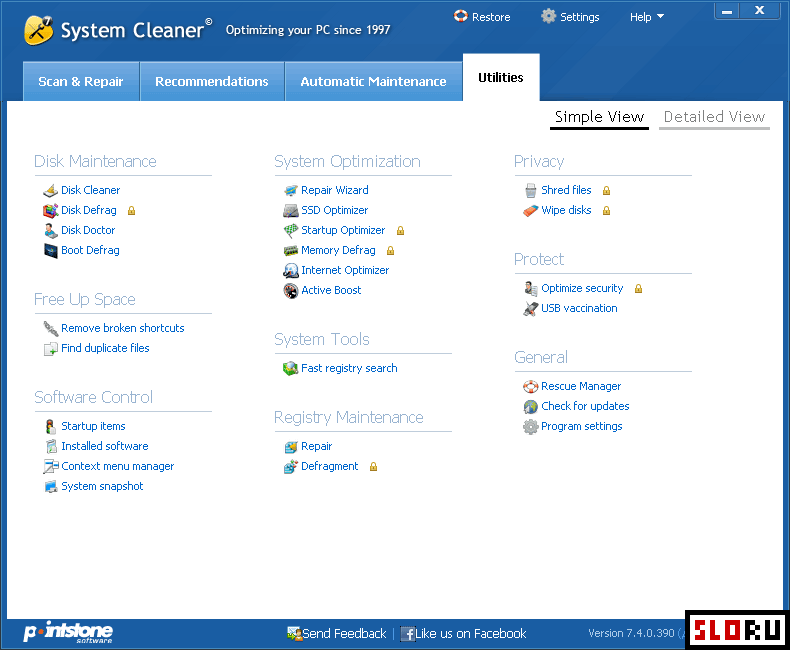Click the Boot Defrag icon
This screenshot has width=790, height=650.
[50, 250]
